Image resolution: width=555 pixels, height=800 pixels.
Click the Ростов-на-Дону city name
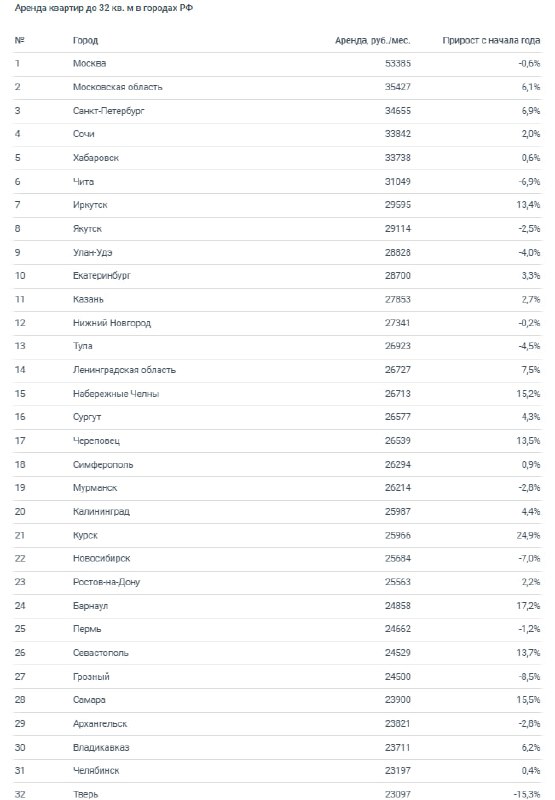(106, 582)
